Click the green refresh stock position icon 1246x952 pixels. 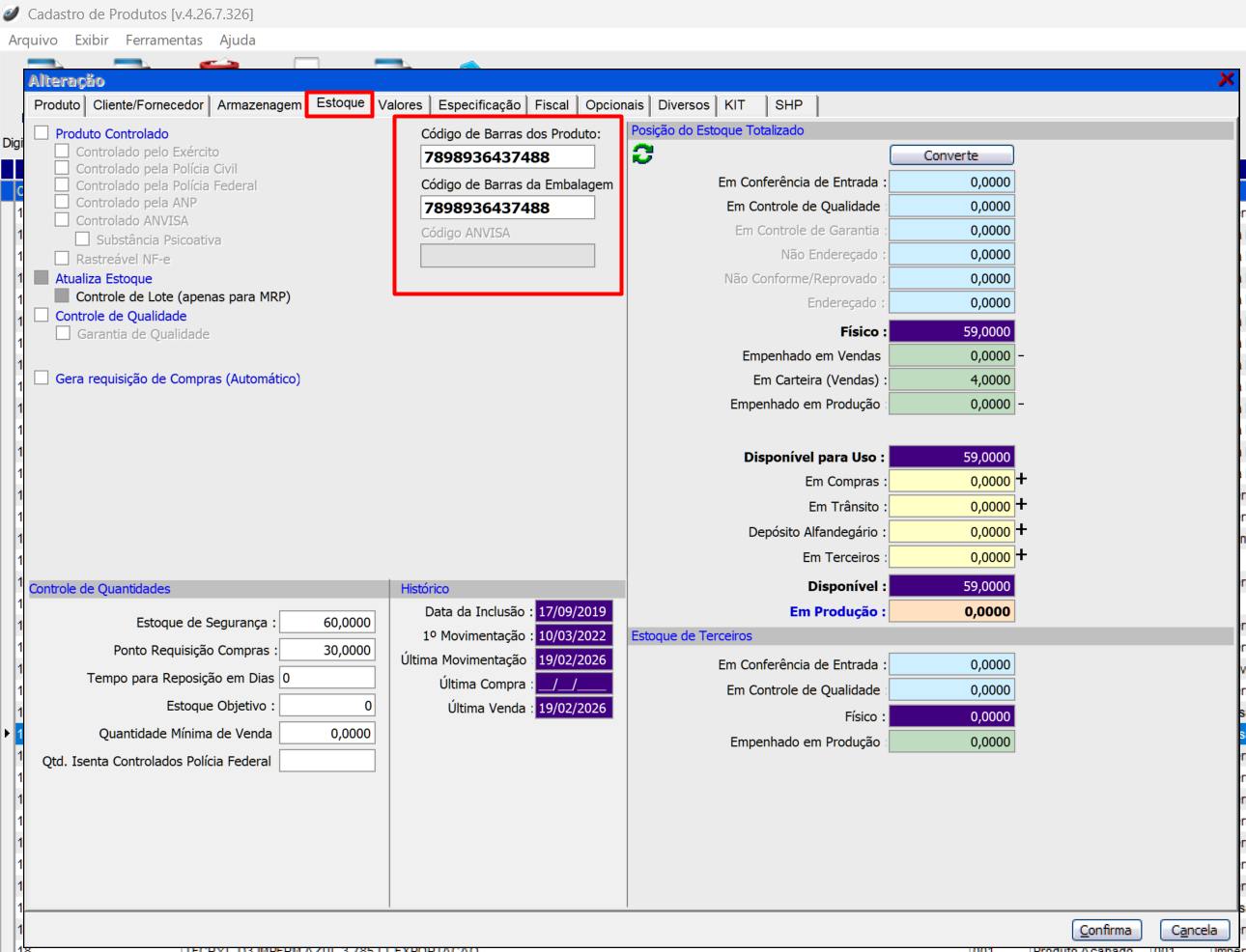[x=642, y=154]
